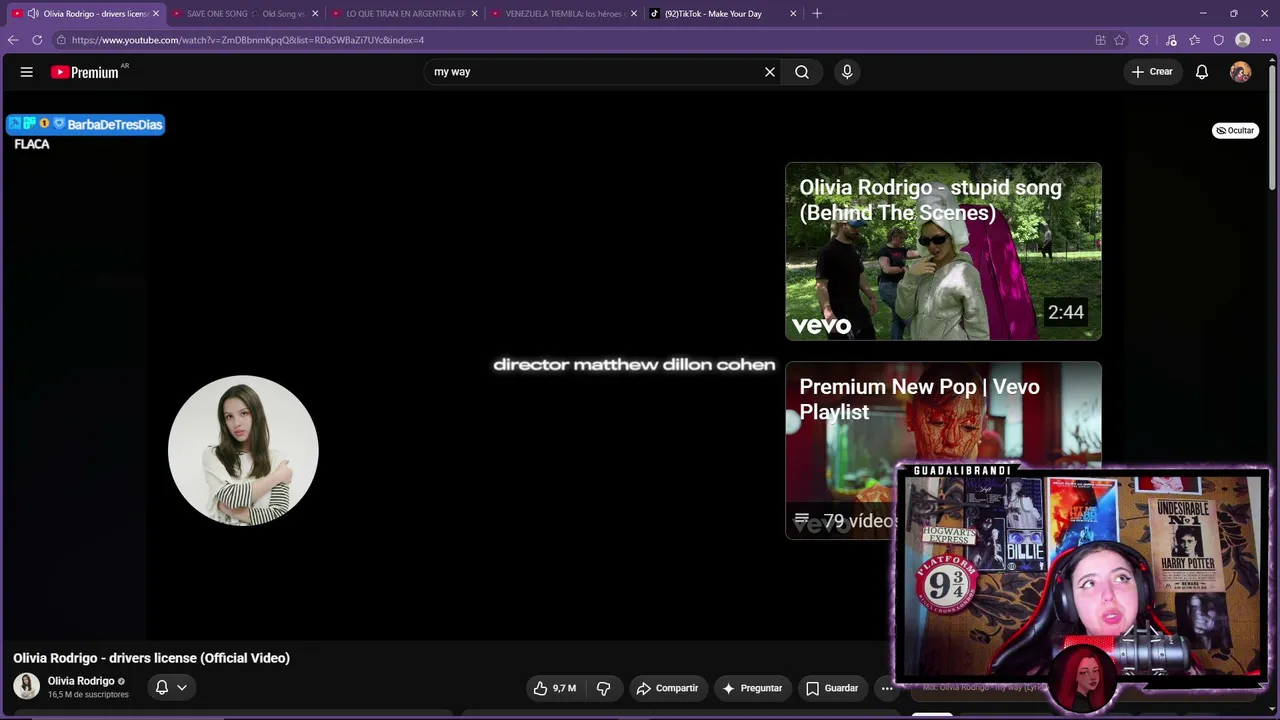
Task: Open 'stupid song (Behind The Scenes)' video card
Action: tap(943, 251)
